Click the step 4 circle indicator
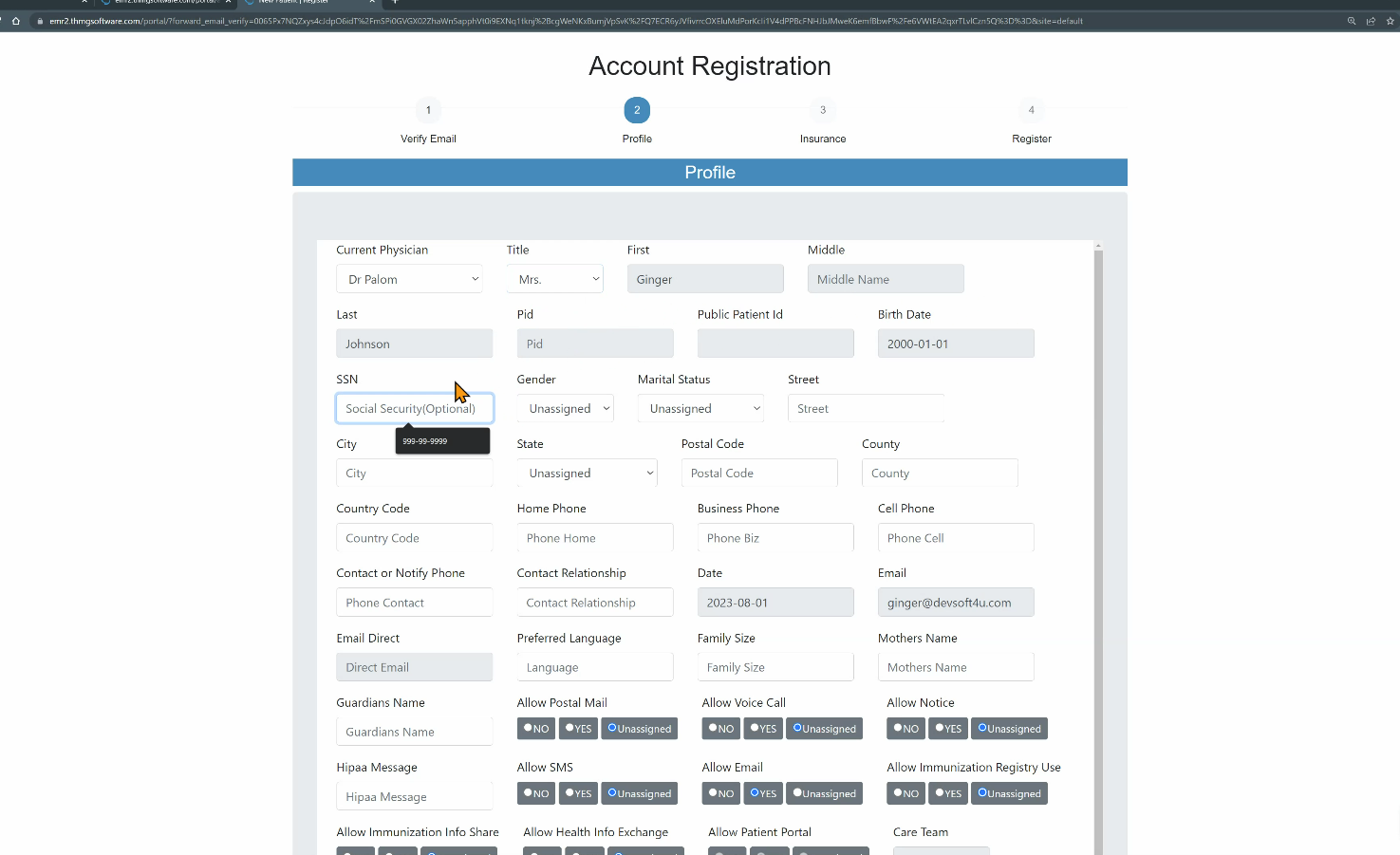Image resolution: width=1400 pixels, height=855 pixels. 1032,110
